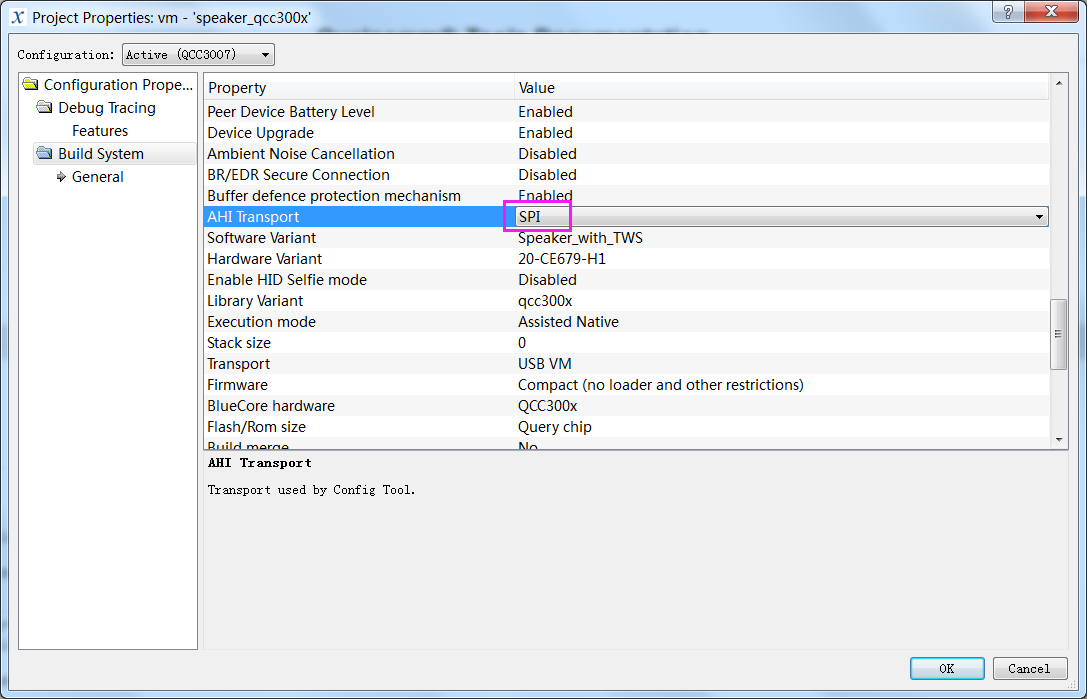1087x699 pixels.
Task: Click the Speaker_with_TWS value
Action: tap(581, 238)
